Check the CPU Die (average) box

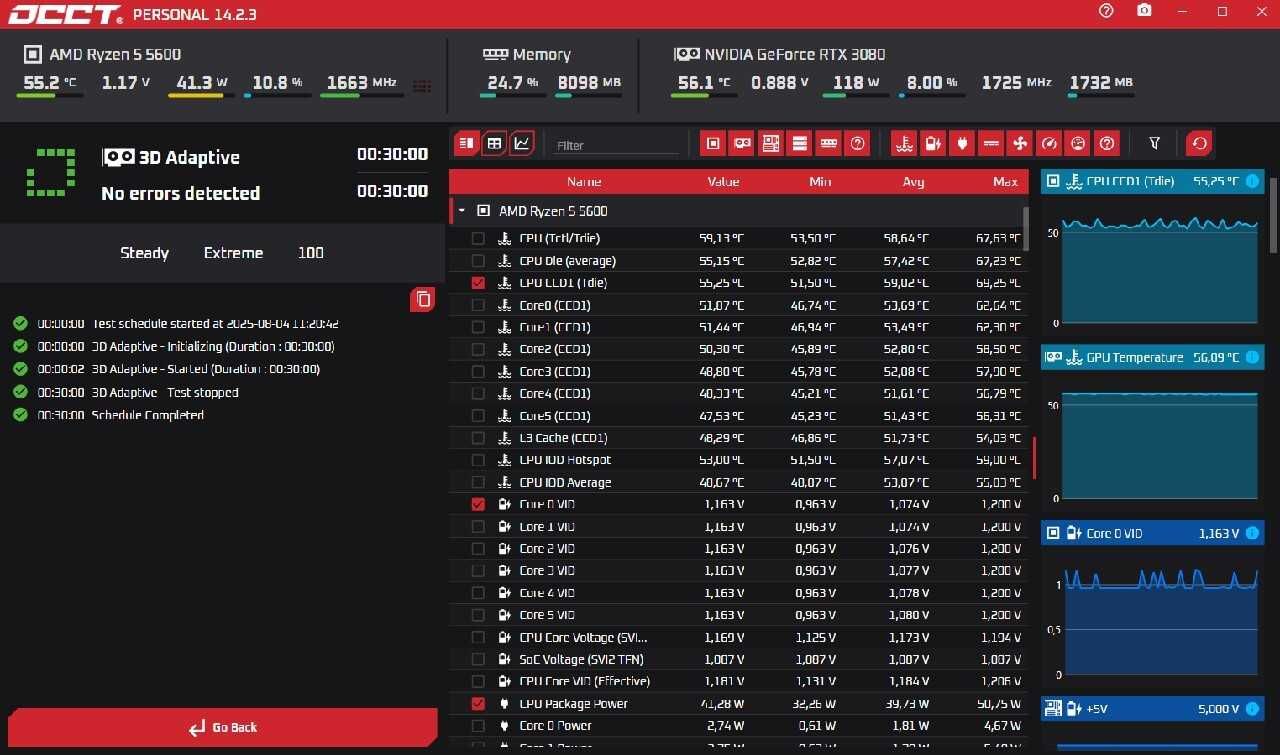(478, 260)
